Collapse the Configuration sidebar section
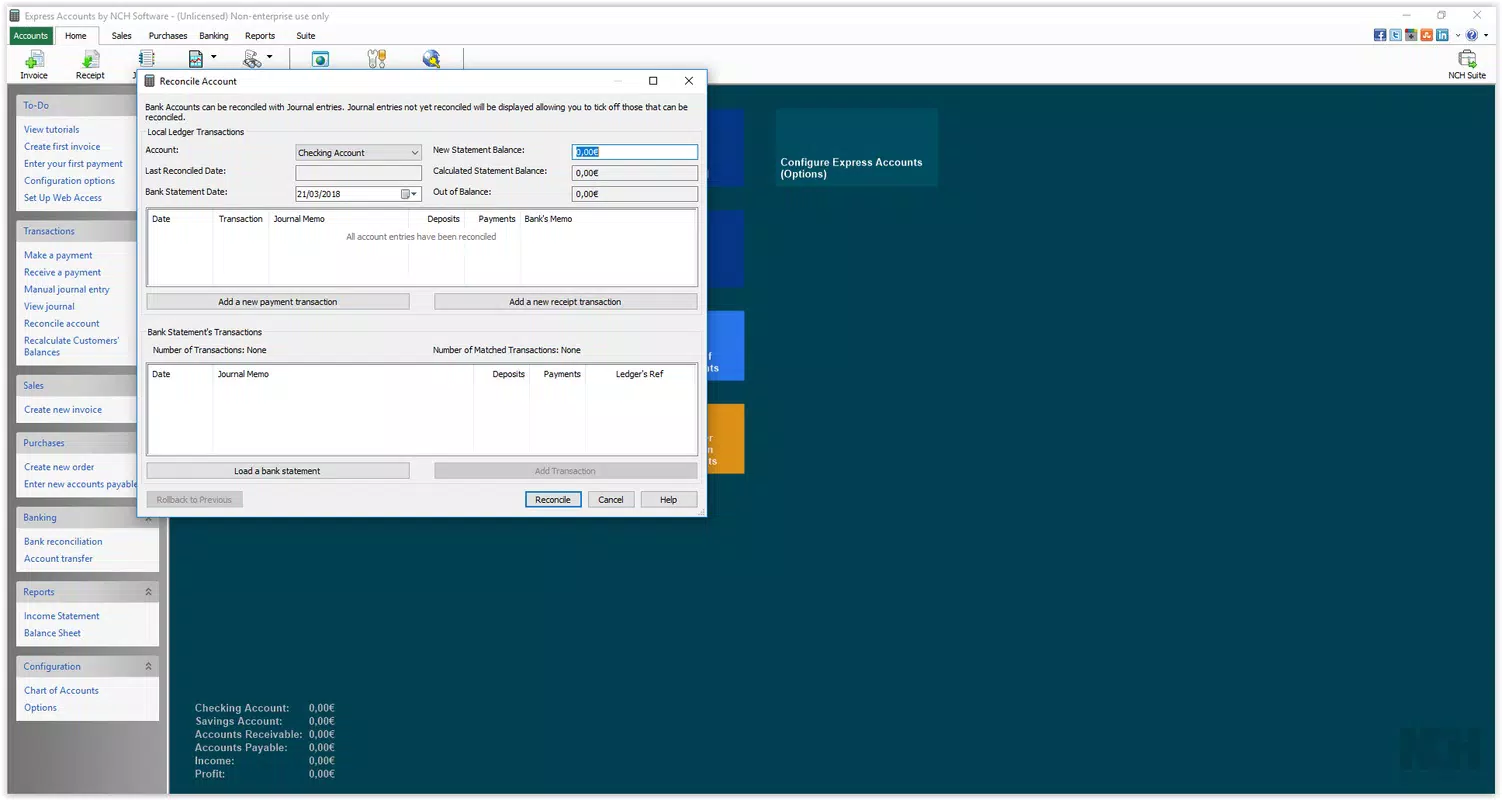The height and width of the screenshot is (800, 1502). coord(149,666)
